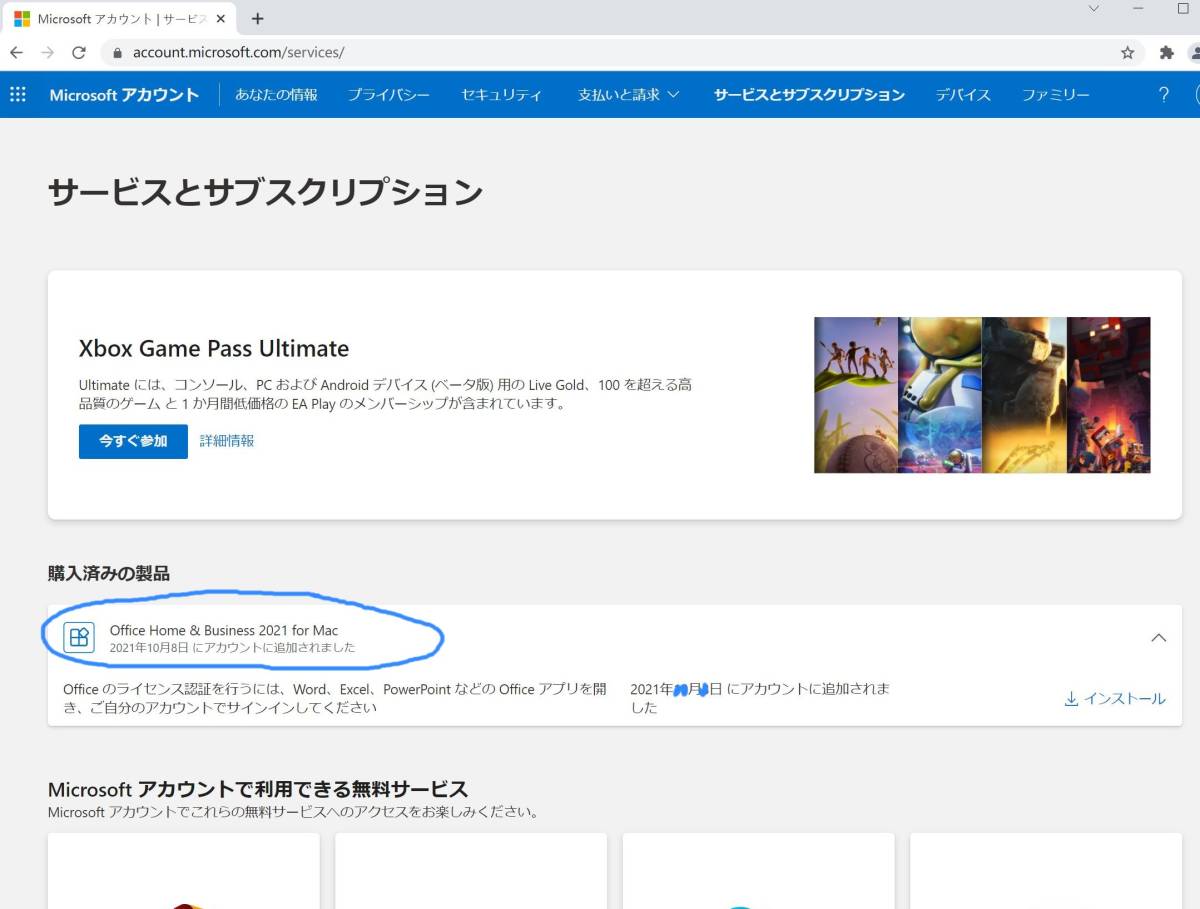The image size is (1200, 909).
Task: Select あなたの情報 in the navigation
Action: click(x=276, y=95)
